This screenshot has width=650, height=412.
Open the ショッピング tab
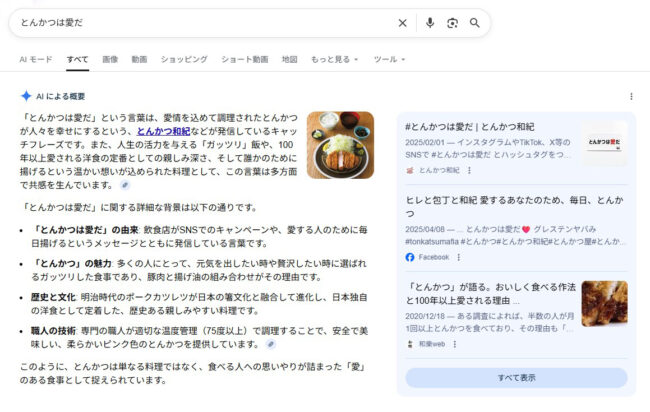pyautogui.click(x=184, y=59)
